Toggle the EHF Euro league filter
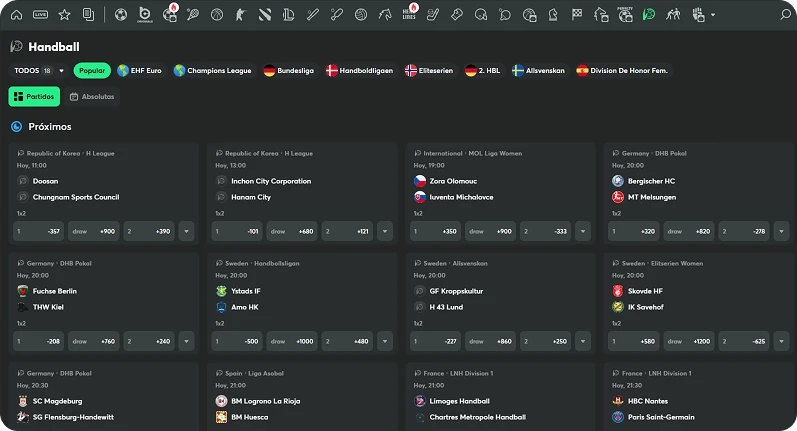The width and height of the screenshot is (797, 431). pyautogui.click(x=140, y=71)
